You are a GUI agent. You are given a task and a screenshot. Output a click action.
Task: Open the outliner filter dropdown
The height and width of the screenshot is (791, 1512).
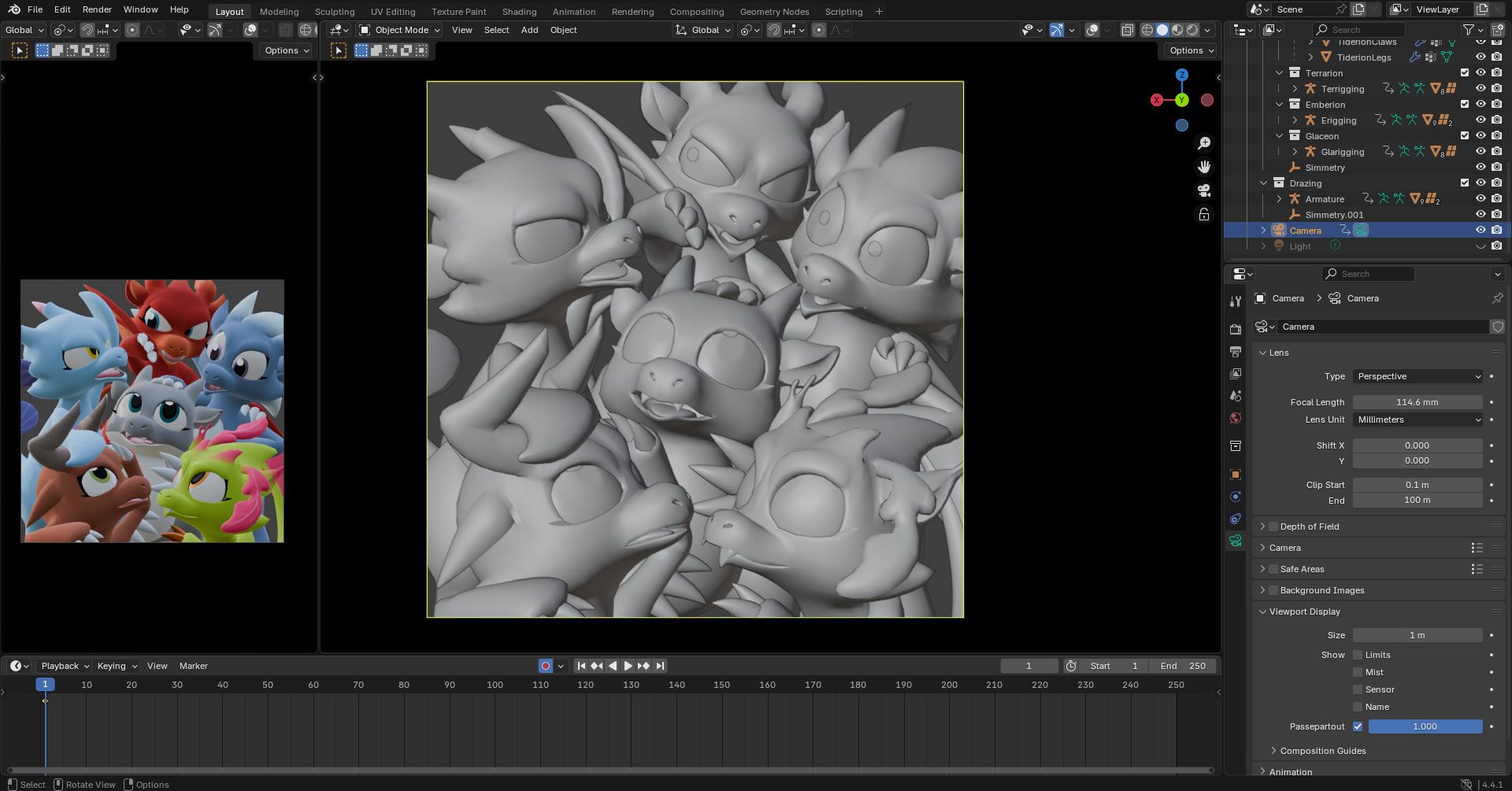[1473, 30]
